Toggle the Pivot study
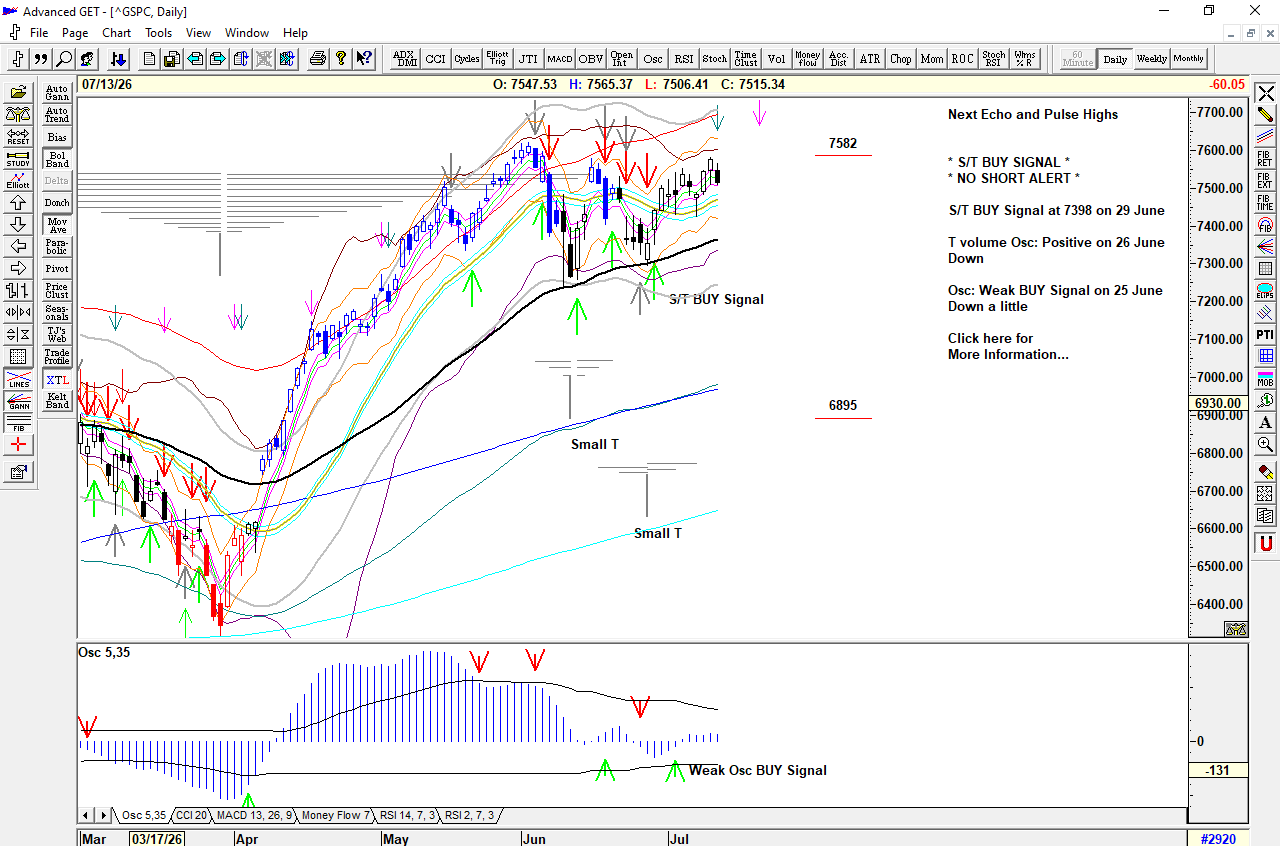 pyautogui.click(x=57, y=269)
